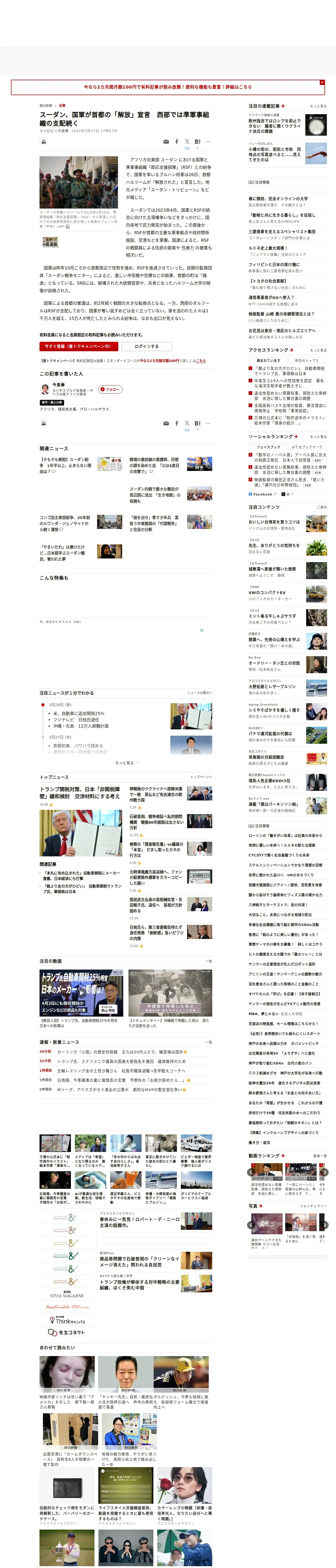Click the アクセスランキング heading arrow
336x1568 pixels.
point(292,350)
